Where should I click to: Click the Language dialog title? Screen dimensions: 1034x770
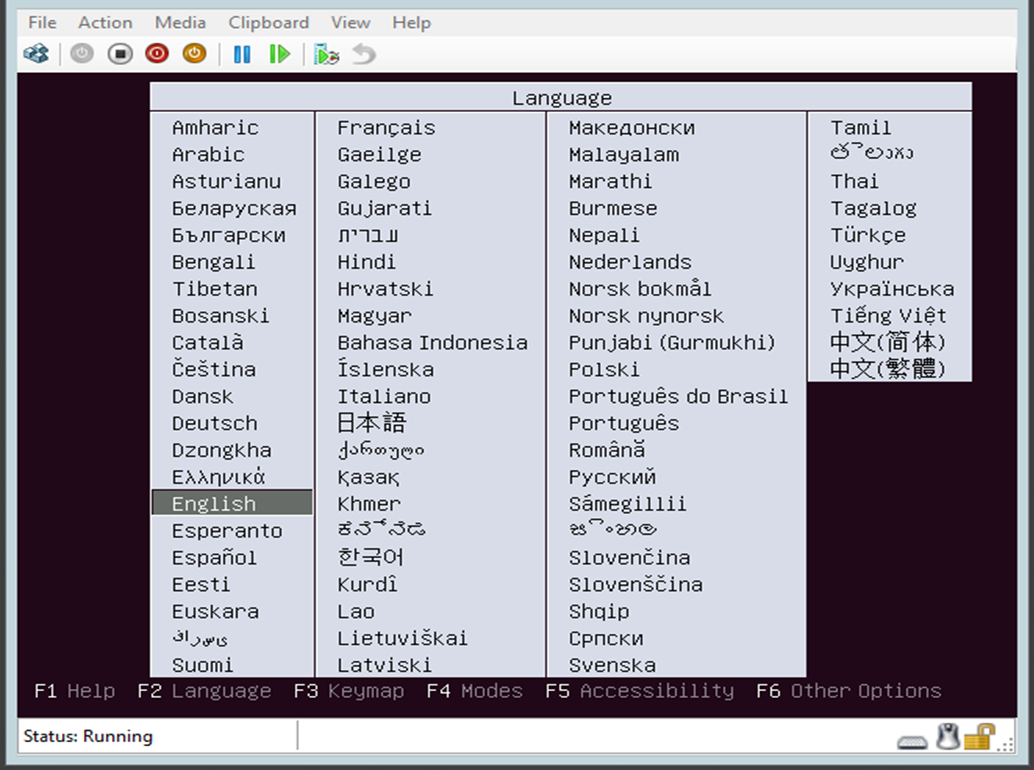[562, 98]
